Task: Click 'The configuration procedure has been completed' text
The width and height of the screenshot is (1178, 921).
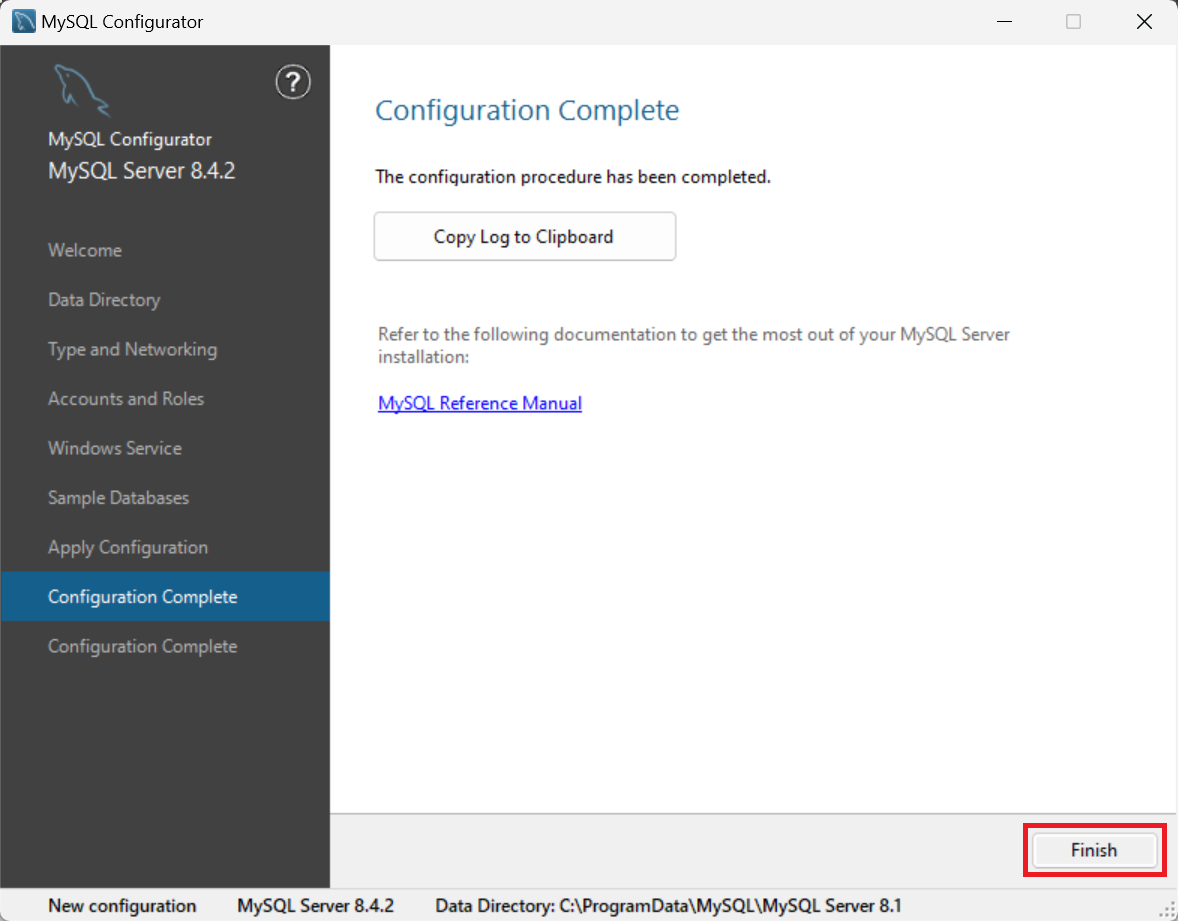Action: point(573,177)
